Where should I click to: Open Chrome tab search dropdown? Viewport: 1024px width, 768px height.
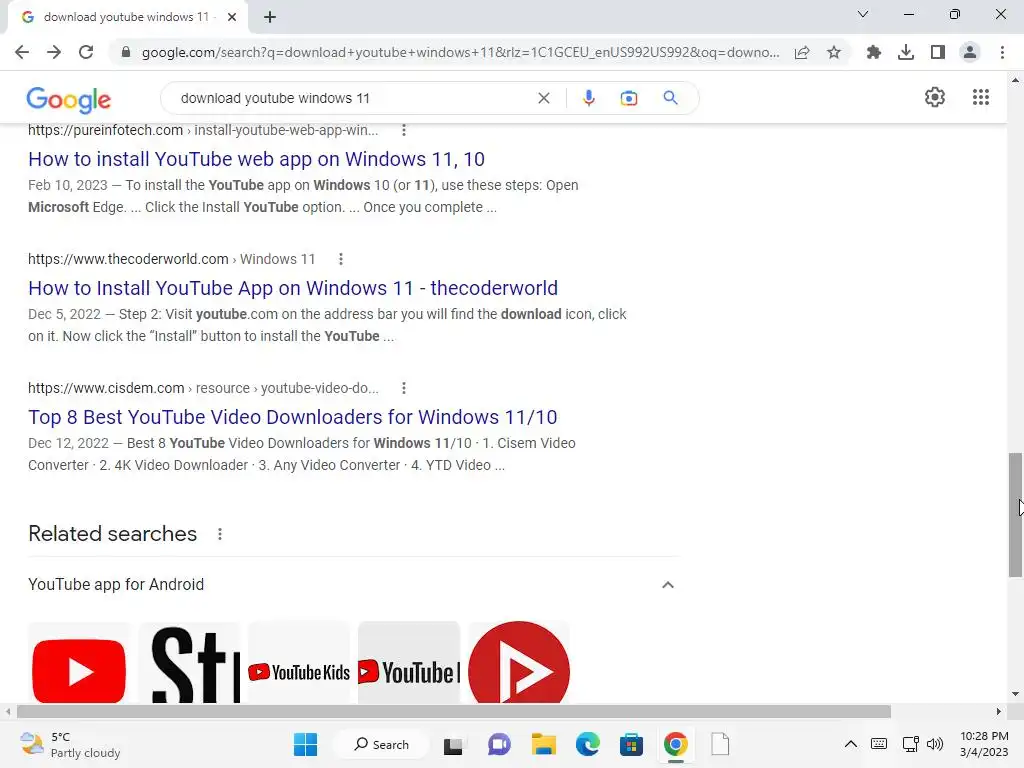click(x=863, y=14)
